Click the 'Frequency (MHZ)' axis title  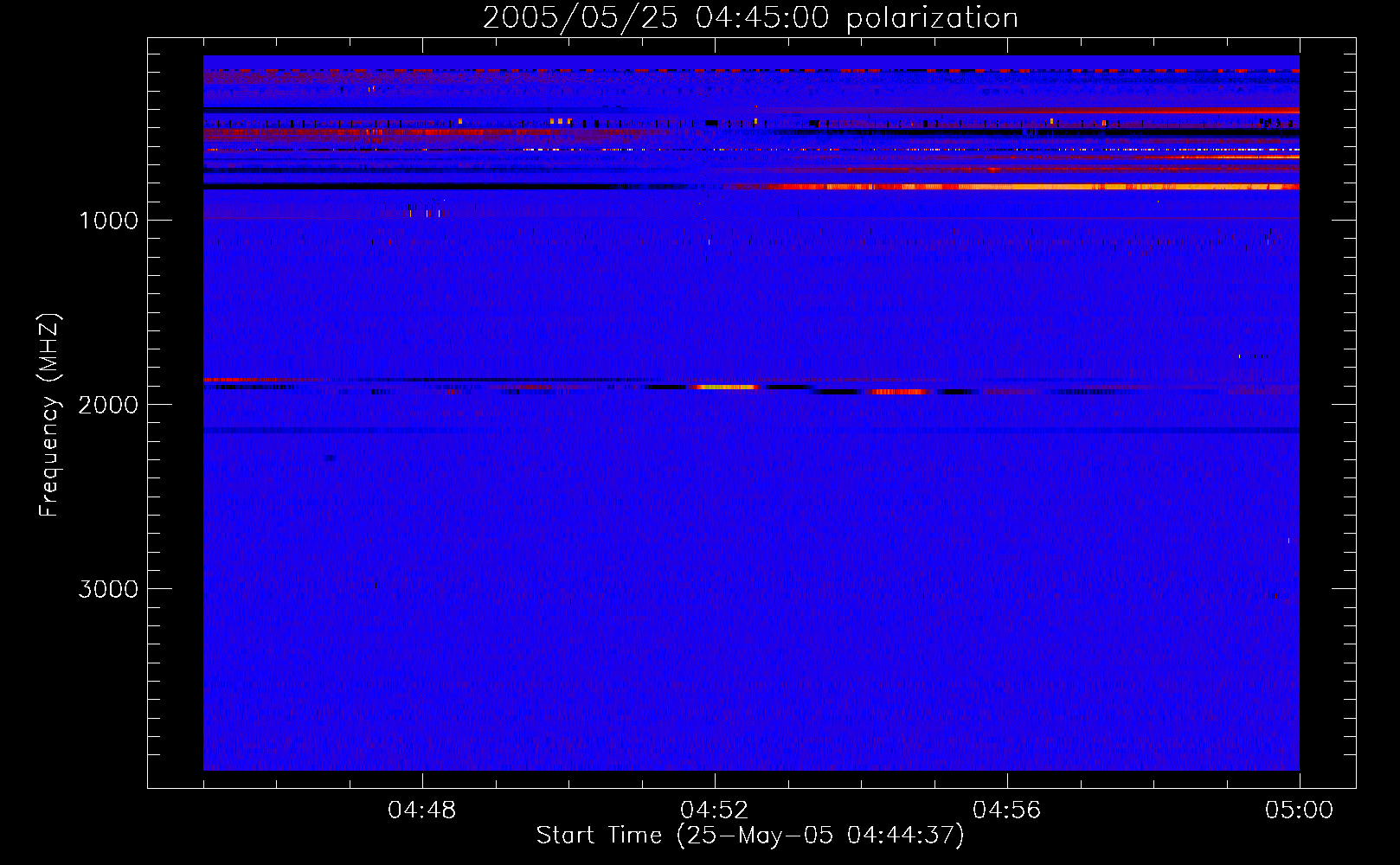coord(49,415)
